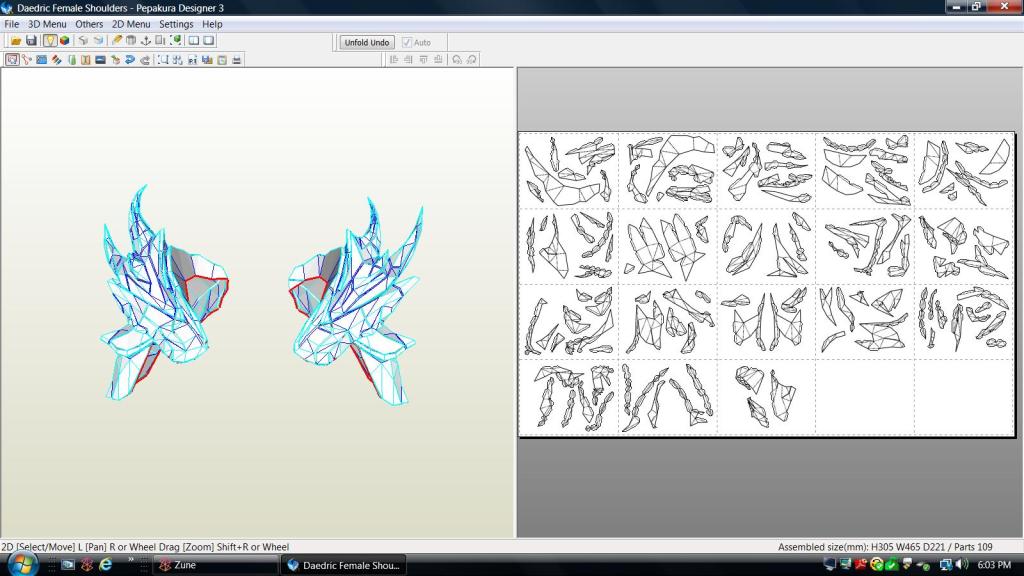Click the orange flap icon in second toolbar
The image size is (1024, 576).
[86, 59]
